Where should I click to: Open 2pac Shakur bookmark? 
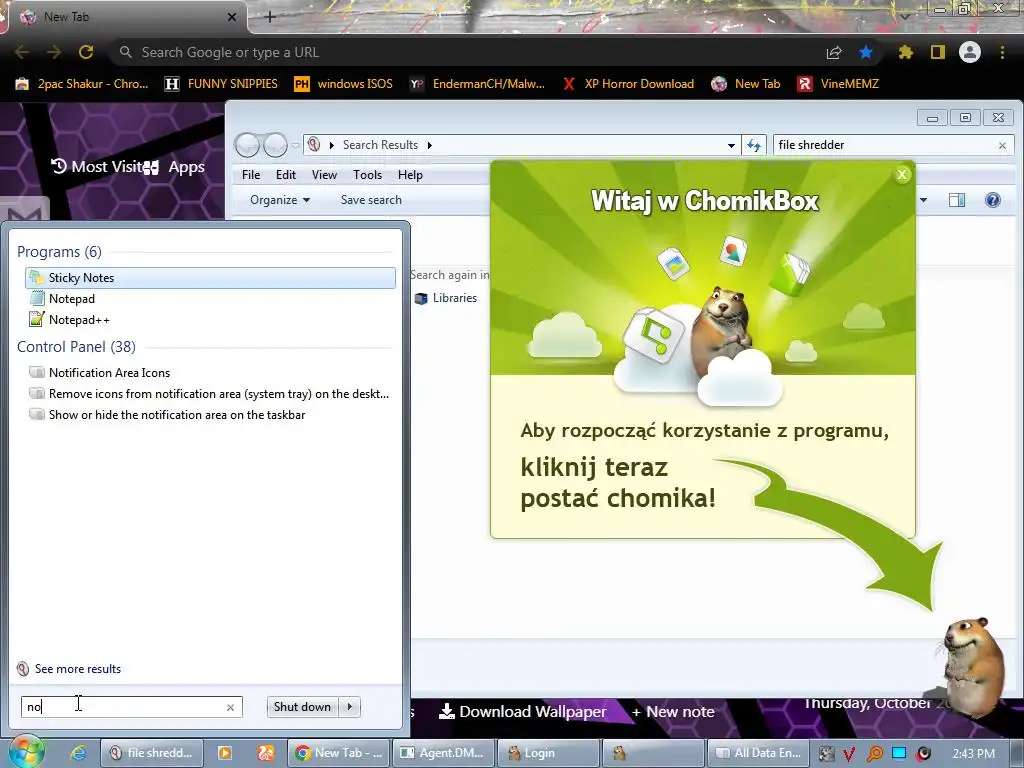click(x=82, y=84)
